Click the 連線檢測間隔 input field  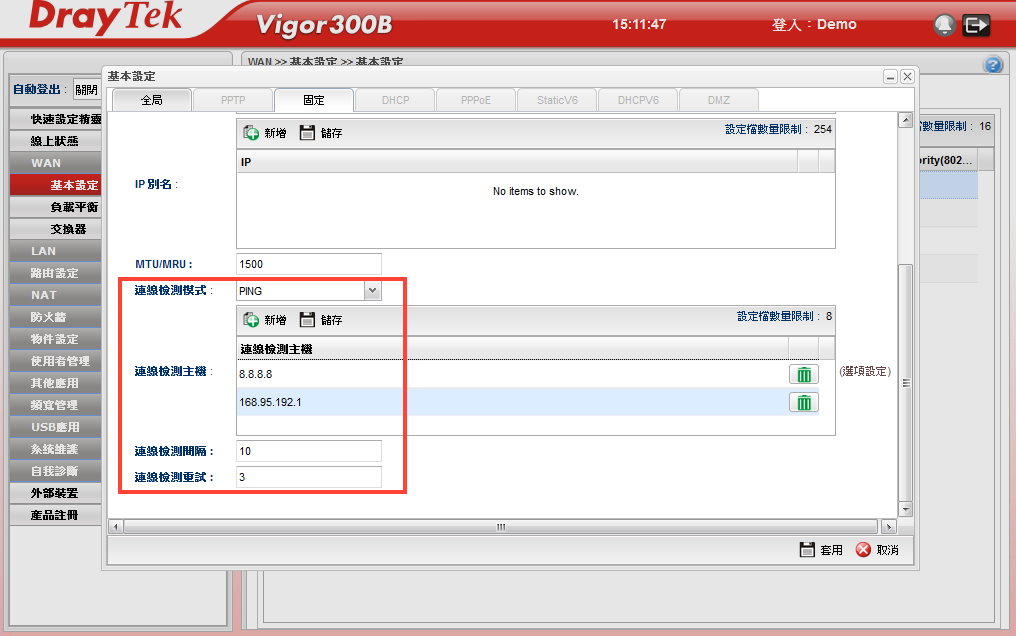[x=309, y=451]
